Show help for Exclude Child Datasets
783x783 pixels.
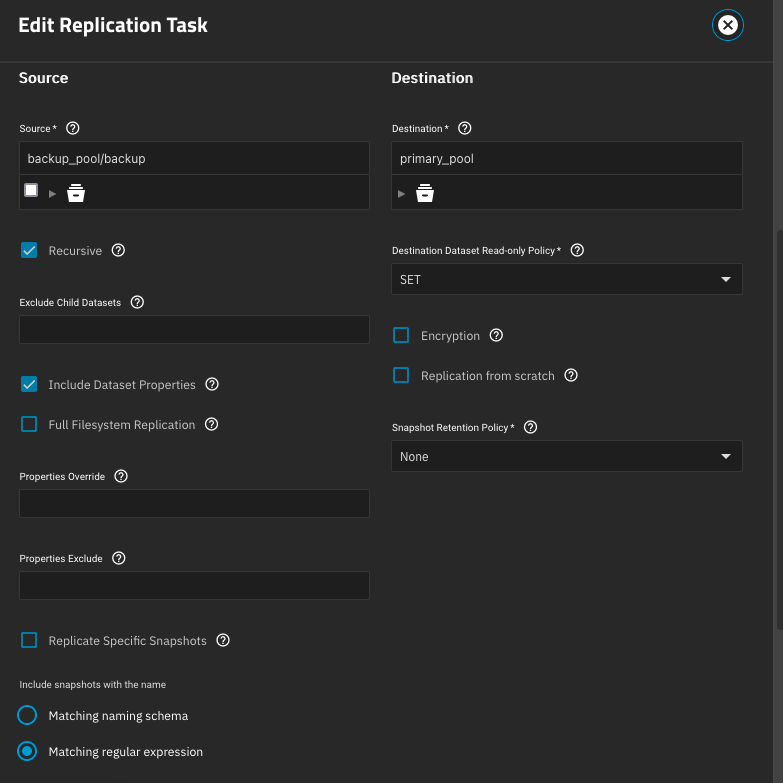click(x=137, y=302)
